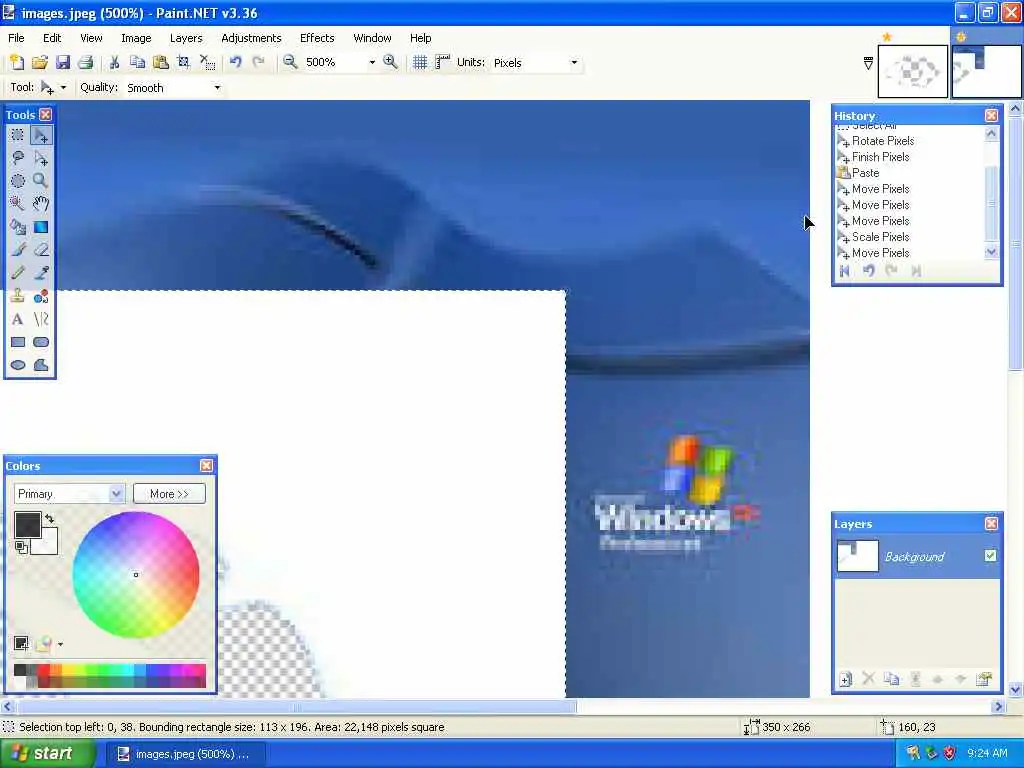Select the Freeform Shape tool
Viewport: 1024px width, 768px height.
pos(40,364)
